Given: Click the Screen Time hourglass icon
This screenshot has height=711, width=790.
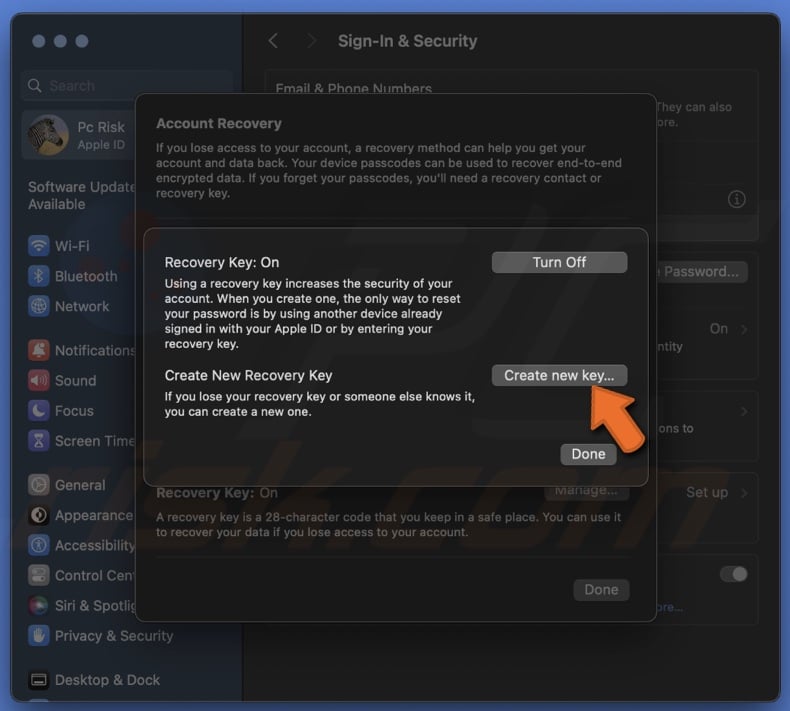Looking at the screenshot, I should coord(38,441).
